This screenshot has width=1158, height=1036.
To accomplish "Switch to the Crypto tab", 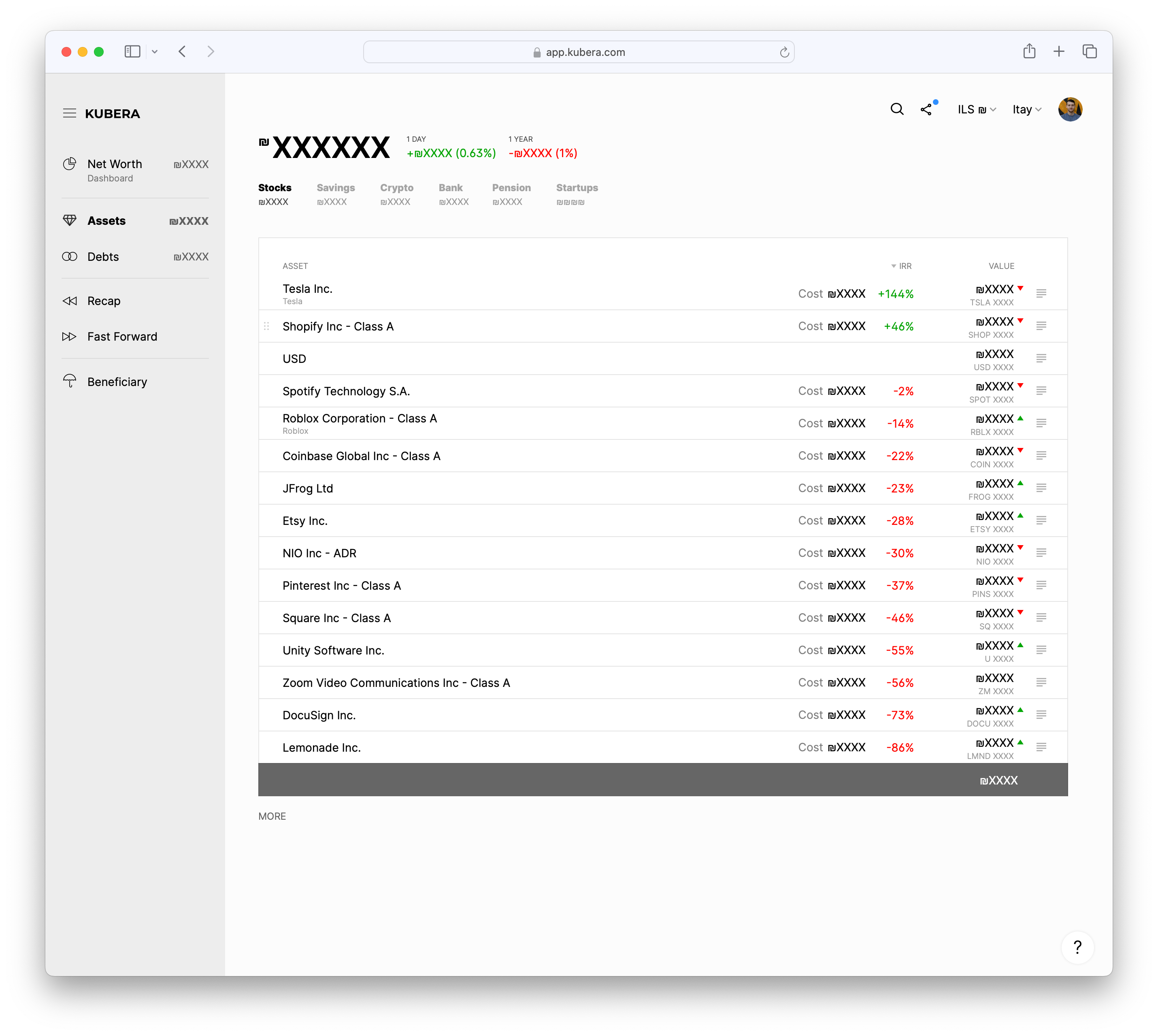I will pyautogui.click(x=397, y=194).
